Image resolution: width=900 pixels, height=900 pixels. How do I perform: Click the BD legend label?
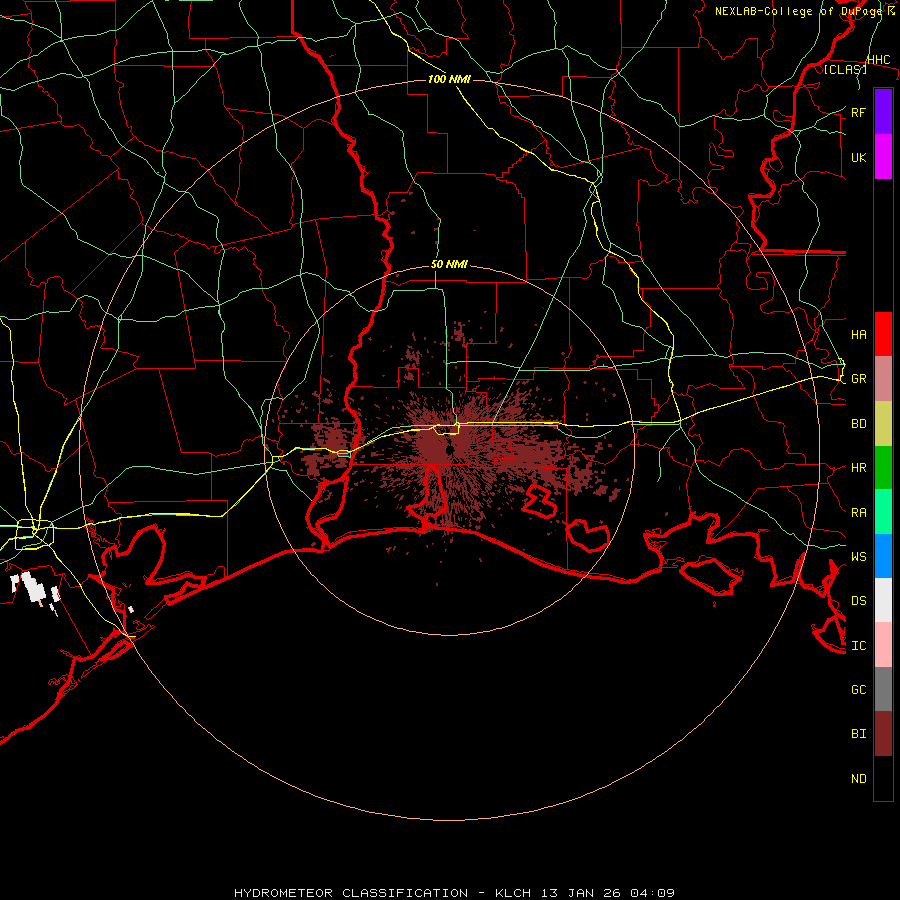pos(858,424)
